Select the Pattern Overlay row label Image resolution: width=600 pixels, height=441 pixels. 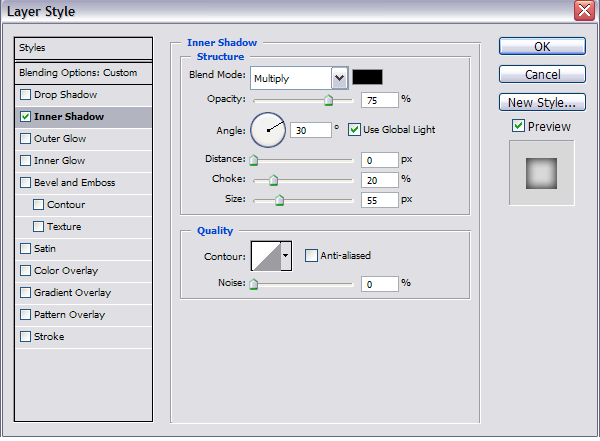pos(69,315)
